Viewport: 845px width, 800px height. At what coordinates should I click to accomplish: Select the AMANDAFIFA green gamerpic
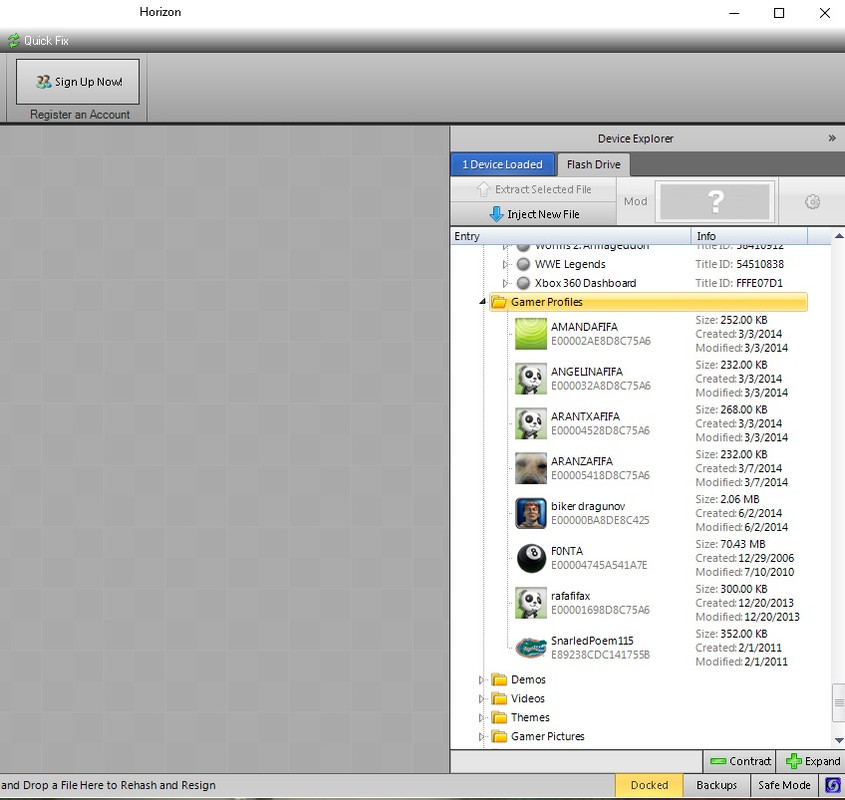(x=531, y=334)
